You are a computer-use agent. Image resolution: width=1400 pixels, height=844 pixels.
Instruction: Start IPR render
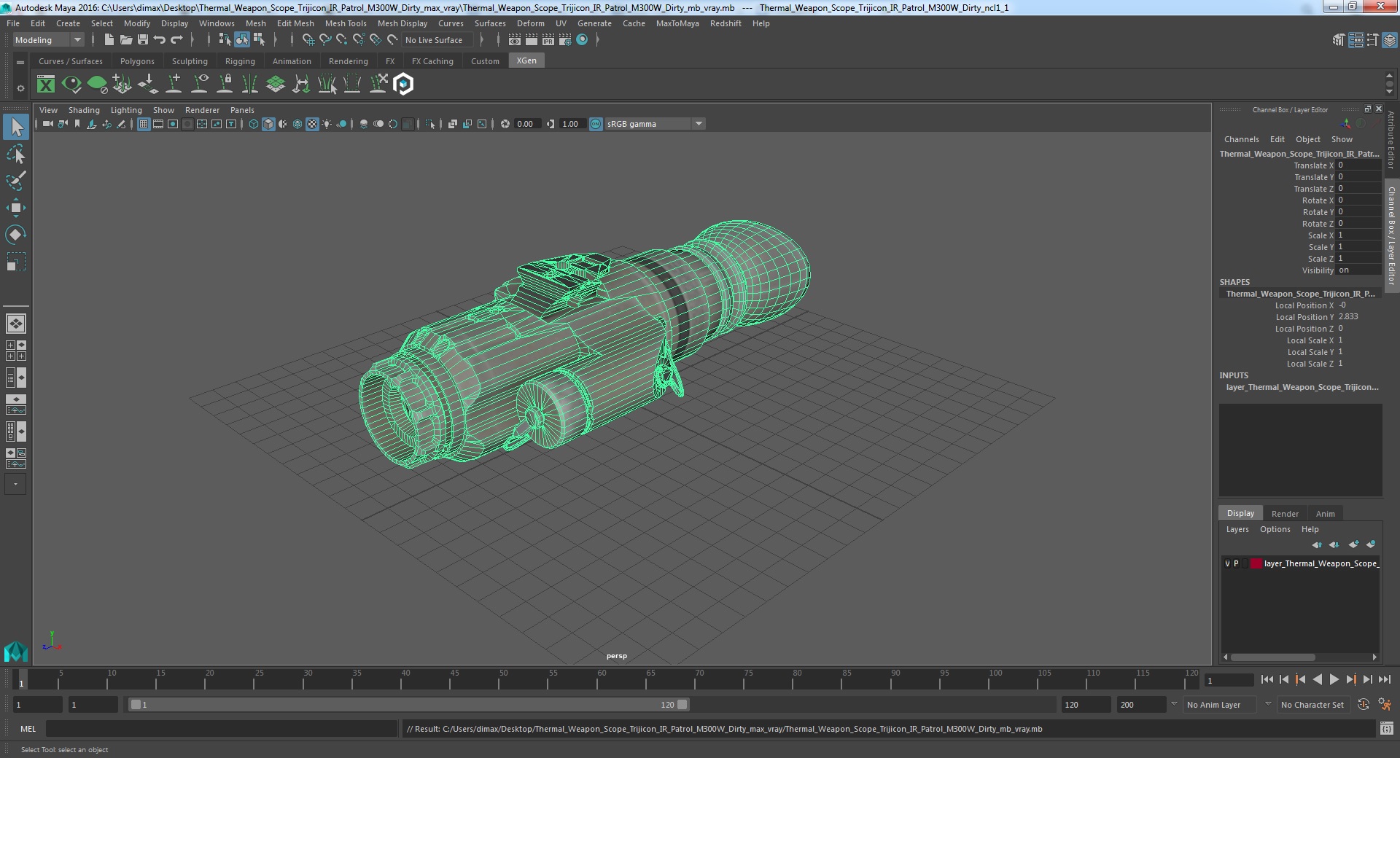click(x=548, y=40)
